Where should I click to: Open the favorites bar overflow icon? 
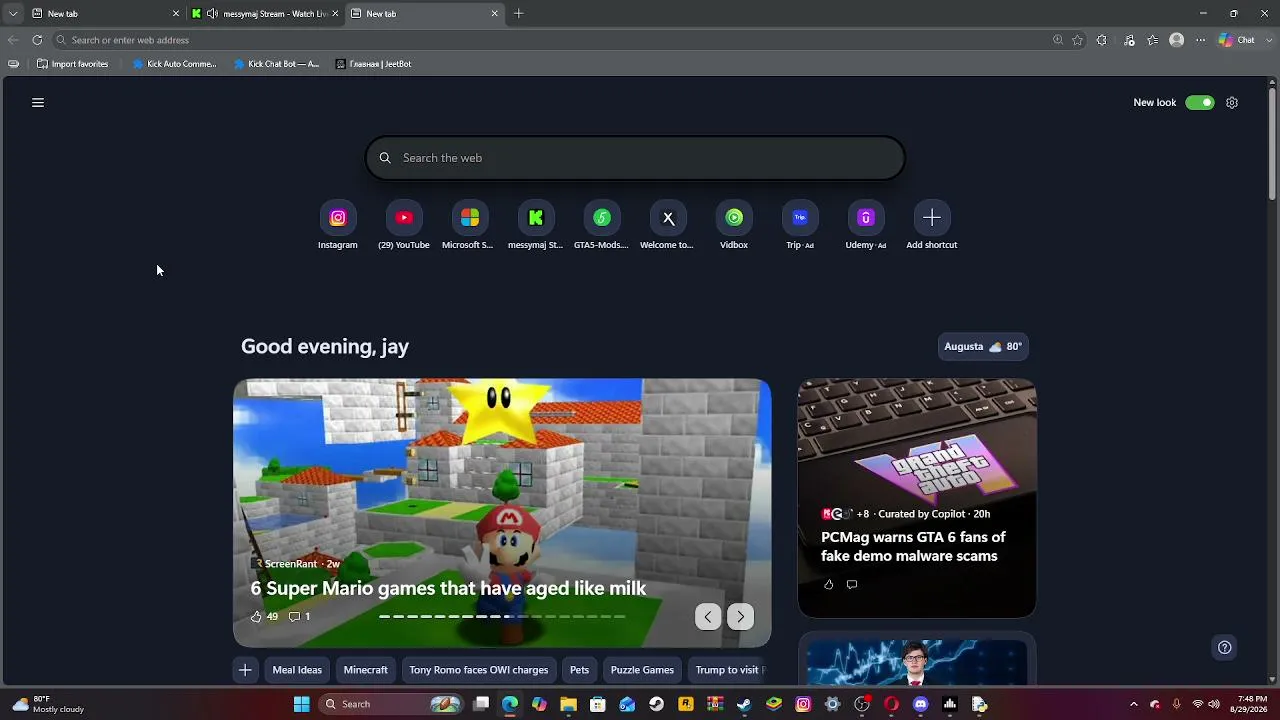pyautogui.click(x=13, y=64)
